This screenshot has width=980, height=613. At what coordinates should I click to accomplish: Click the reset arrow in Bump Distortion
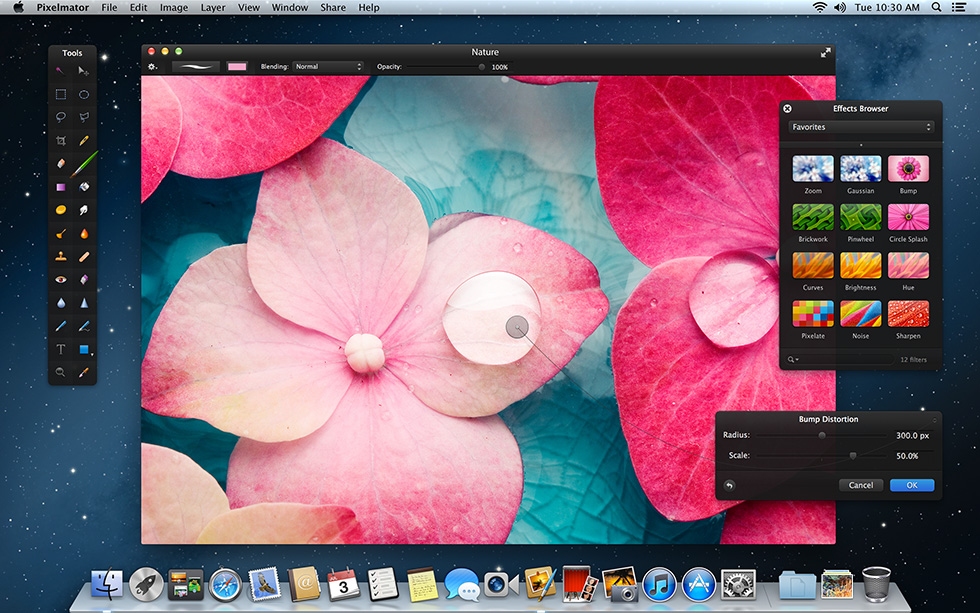(728, 485)
